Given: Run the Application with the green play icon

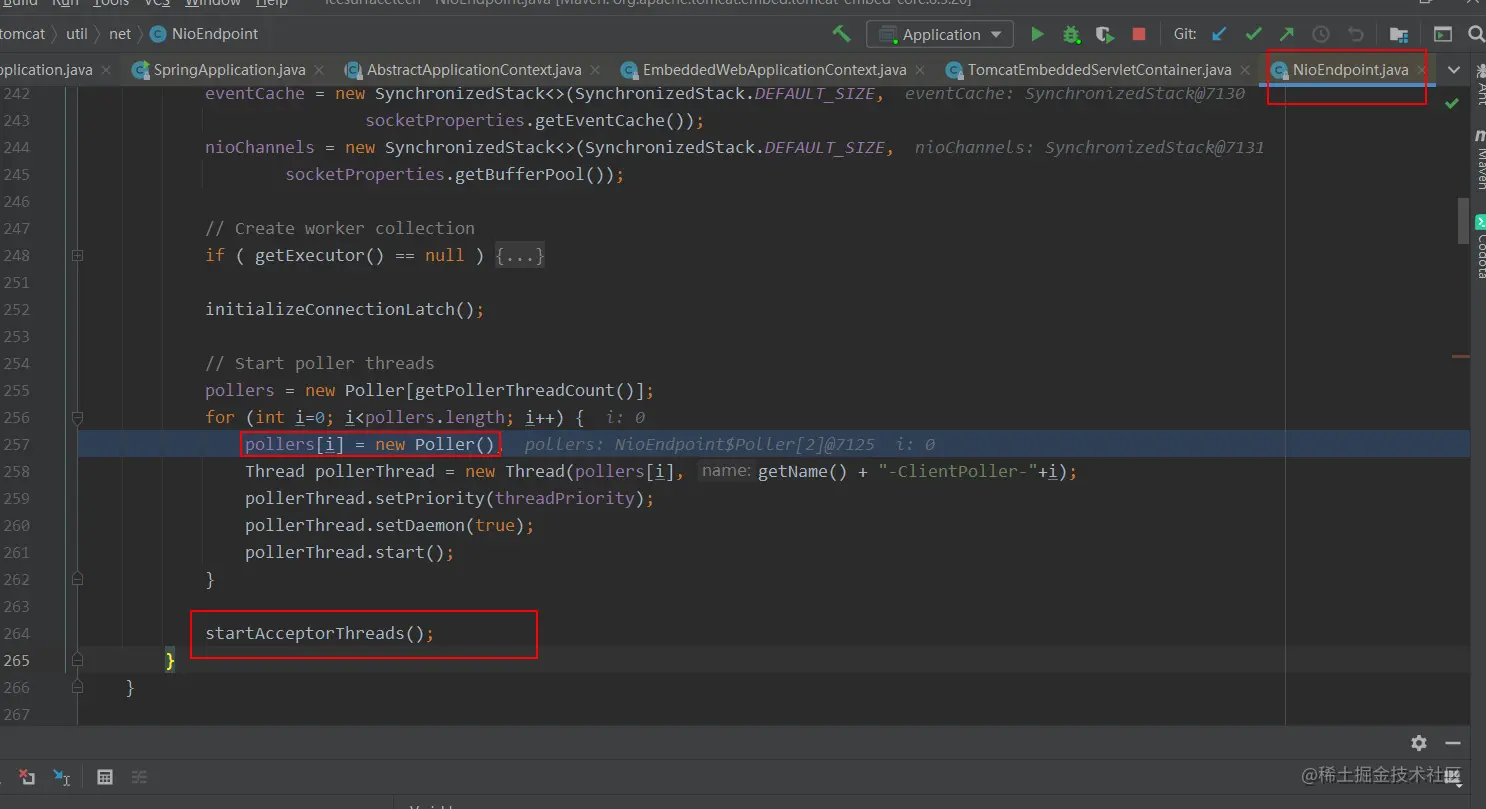Looking at the screenshot, I should coord(1037,34).
